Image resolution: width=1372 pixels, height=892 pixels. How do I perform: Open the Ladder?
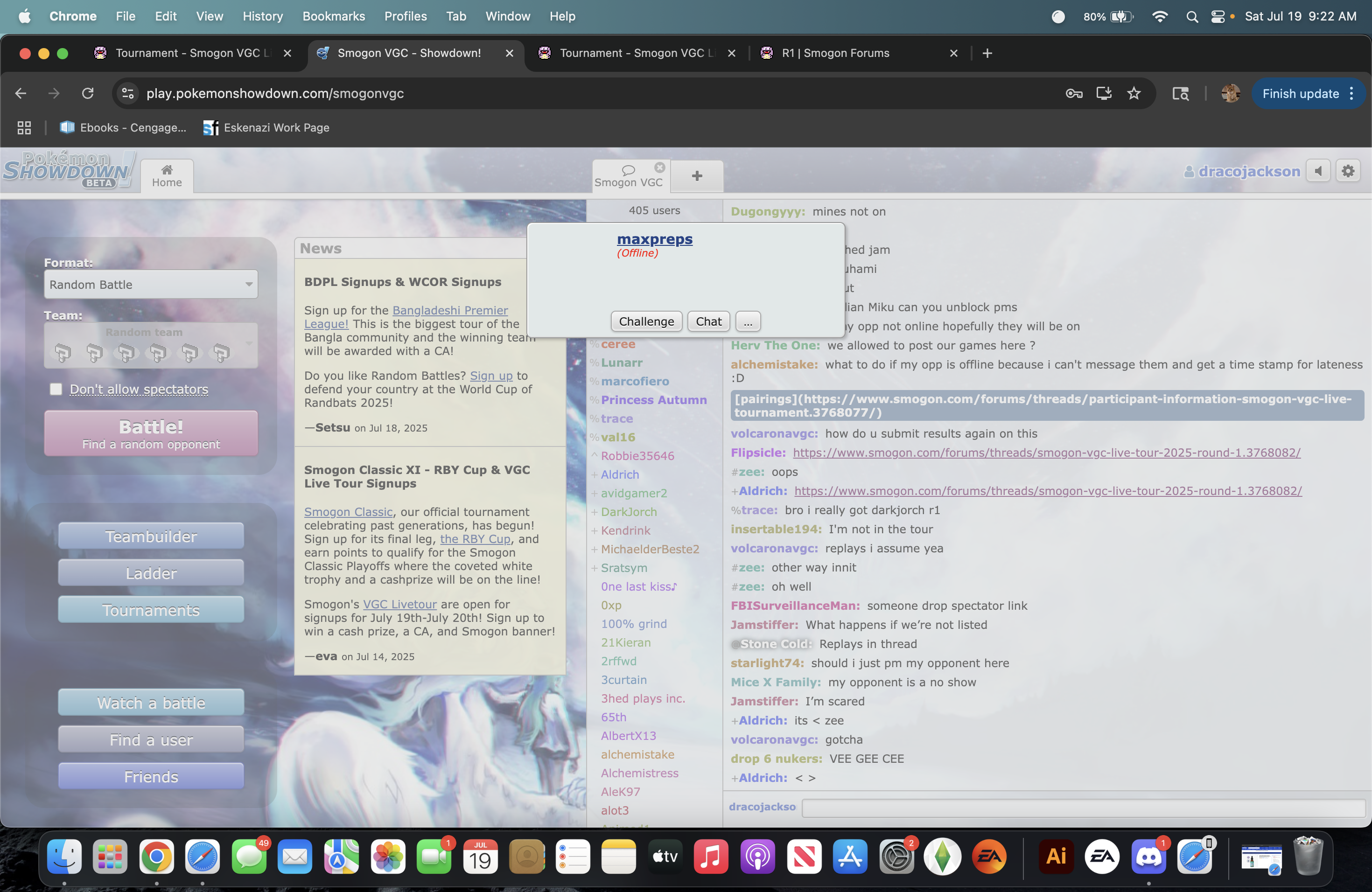[151, 573]
